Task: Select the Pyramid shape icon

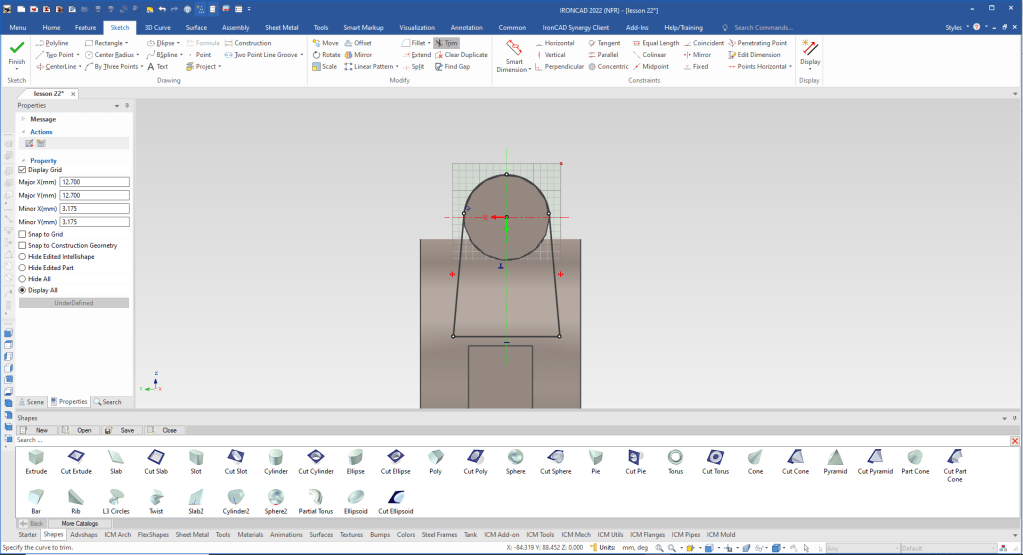Action: coord(834,459)
